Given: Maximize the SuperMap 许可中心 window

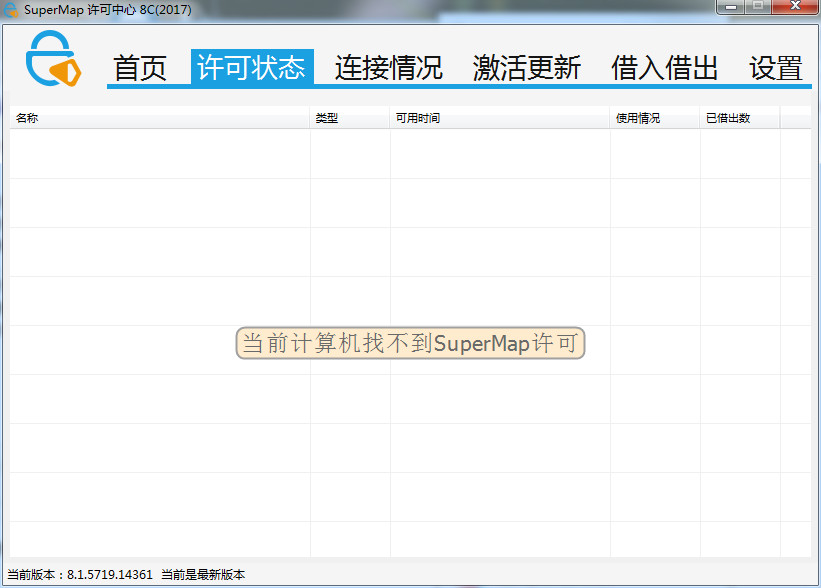Looking at the screenshot, I should (x=758, y=7).
